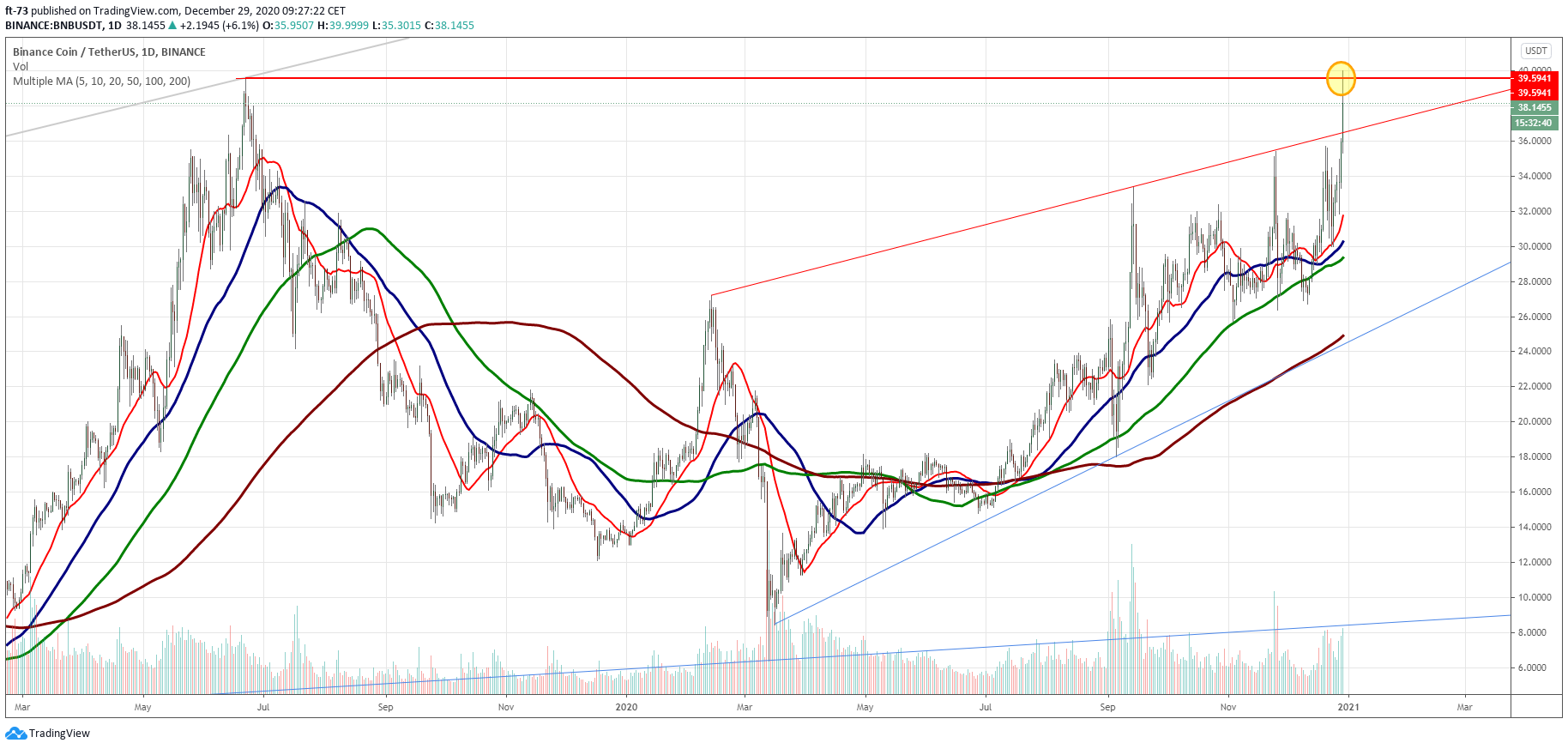Screen dimensions: 1568x749
Task: Click the 28.0000 price axis label
Action: click(x=1535, y=282)
